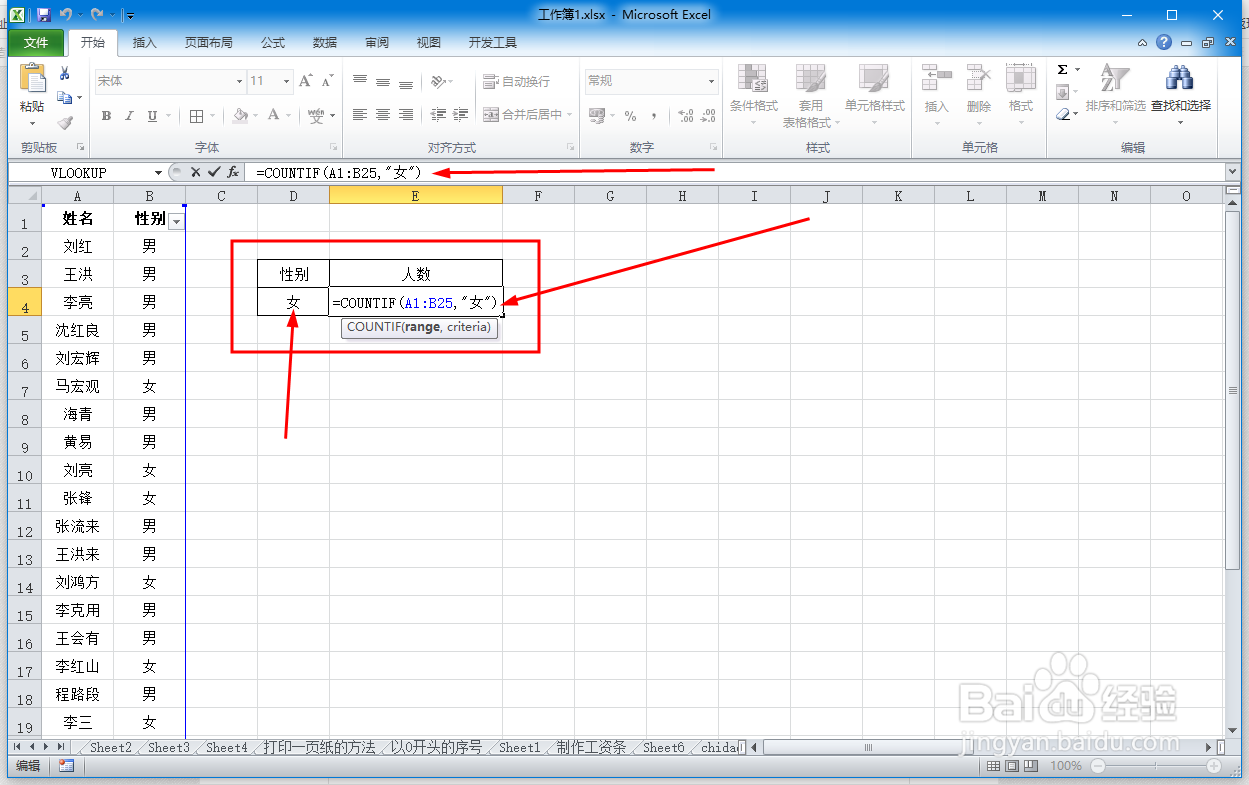1249x785 pixels.
Task: Click the Borders icon in the font group
Action: (196, 116)
